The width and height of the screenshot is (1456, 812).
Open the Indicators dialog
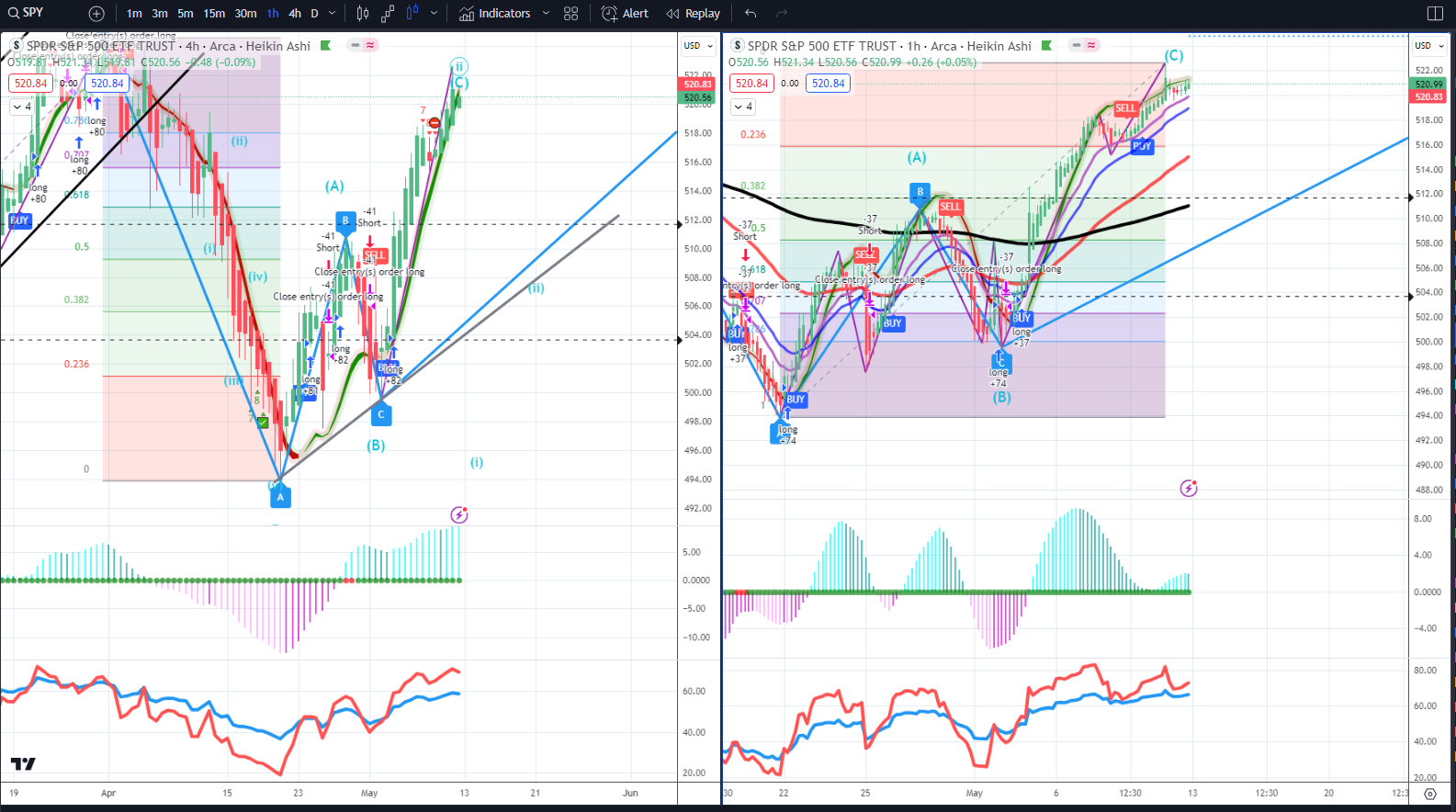[495, 14]
